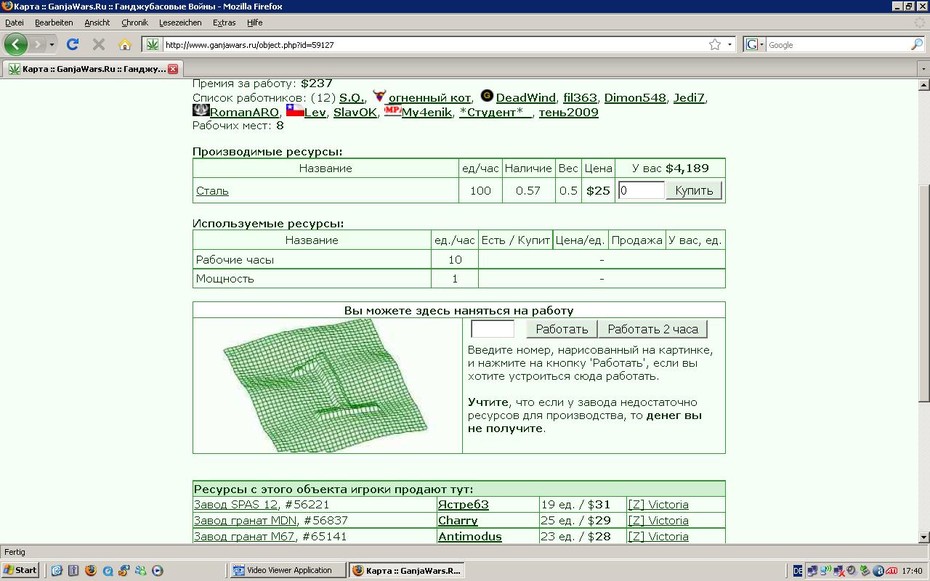The image size is (930, 581).
Task: Click the Купить button
Action: pyautogui.click(x=694, y=190)
